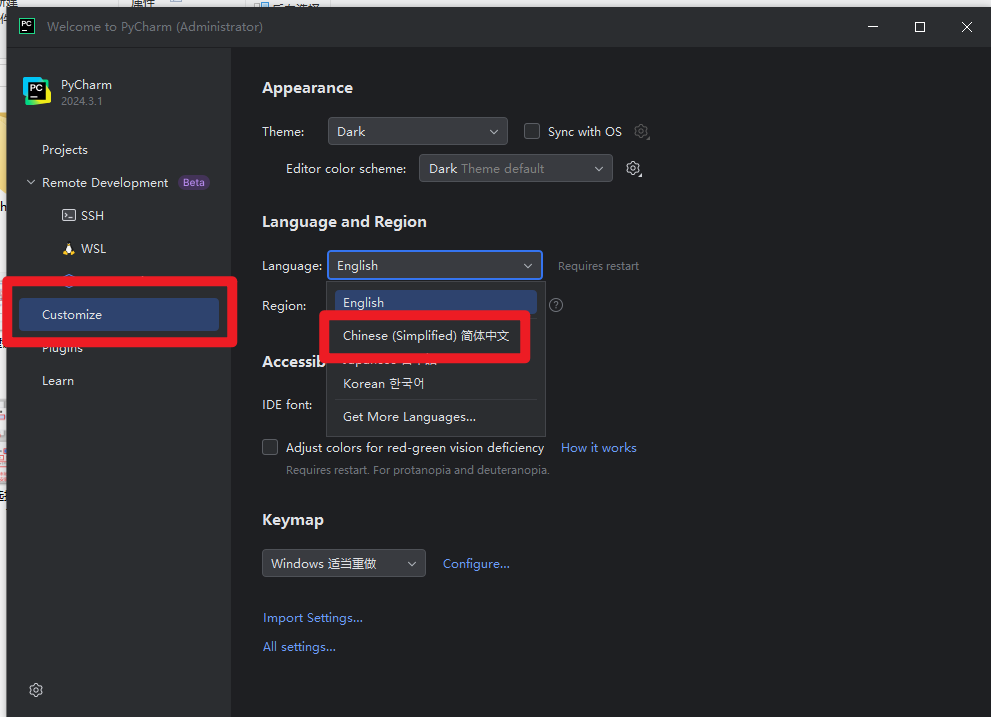Viewport: 991px width, 717px height.
Task: Click the PyCharm title bar app icon
Action: [x=27, y=26]
